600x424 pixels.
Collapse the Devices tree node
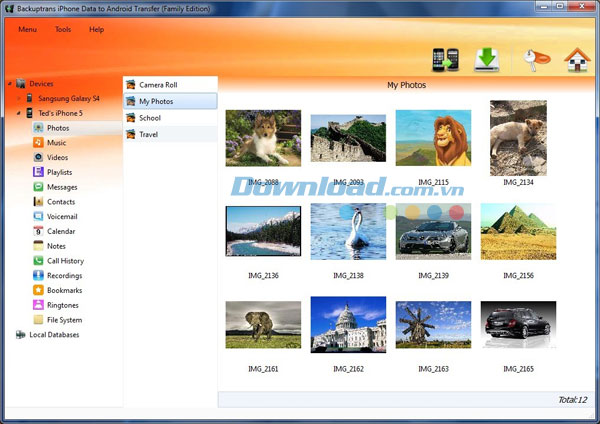[x=8, y=84]
